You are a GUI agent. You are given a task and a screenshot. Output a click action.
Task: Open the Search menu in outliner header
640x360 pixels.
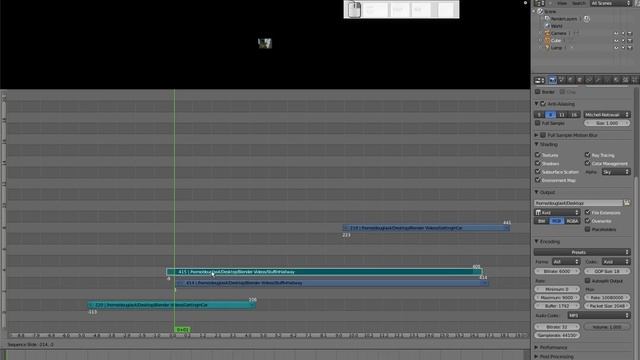coord(578,3)
